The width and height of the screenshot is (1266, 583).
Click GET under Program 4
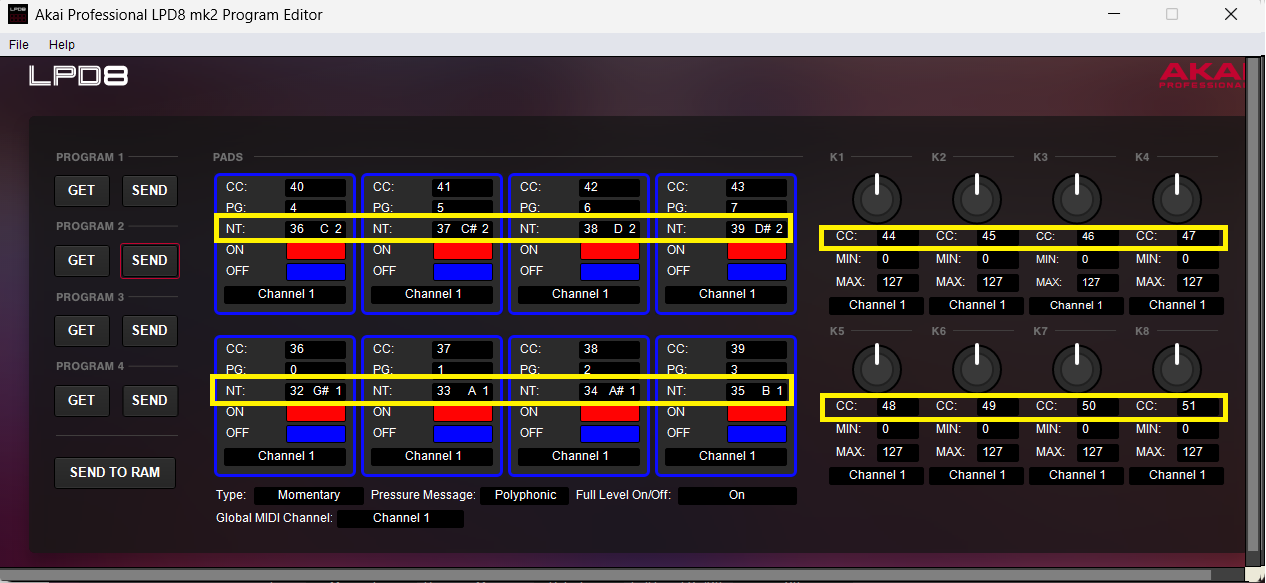(81, 400)
